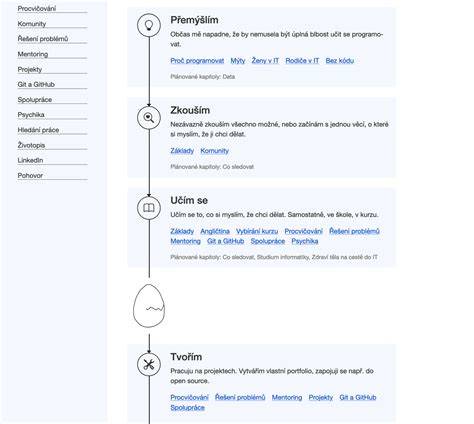Open Hledání práce in the sidebar
The width and height of the screenshot is (474, 424).
[38, 130]
